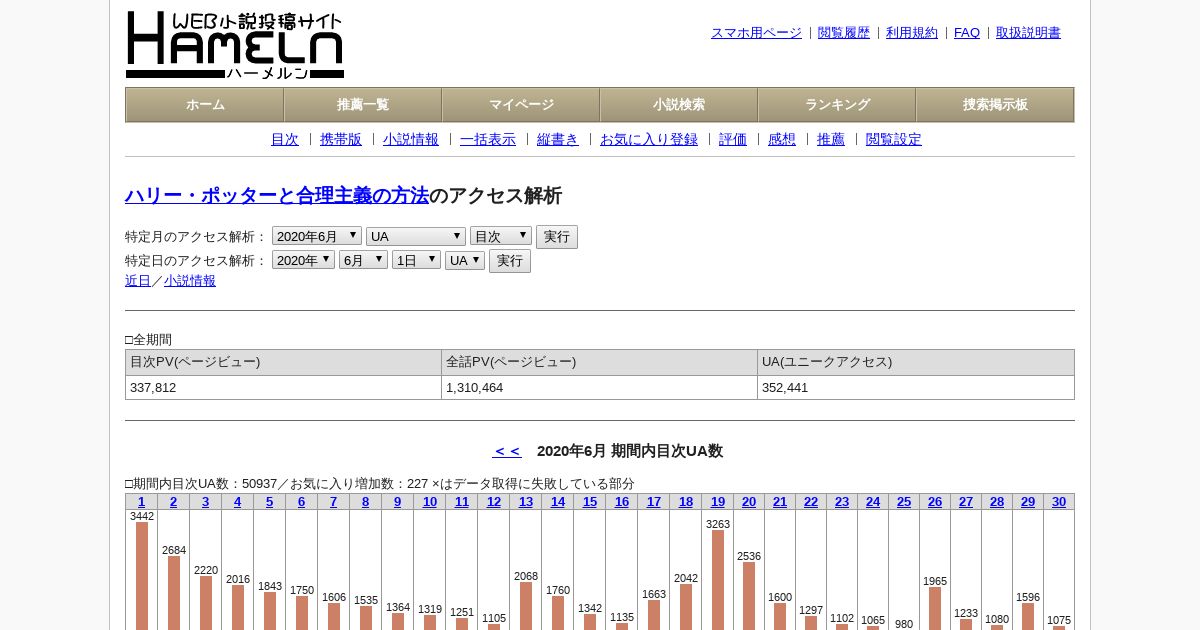Open day 30 column link
This screenshot has width=1200, height=630.
(x=1058, y=502)
